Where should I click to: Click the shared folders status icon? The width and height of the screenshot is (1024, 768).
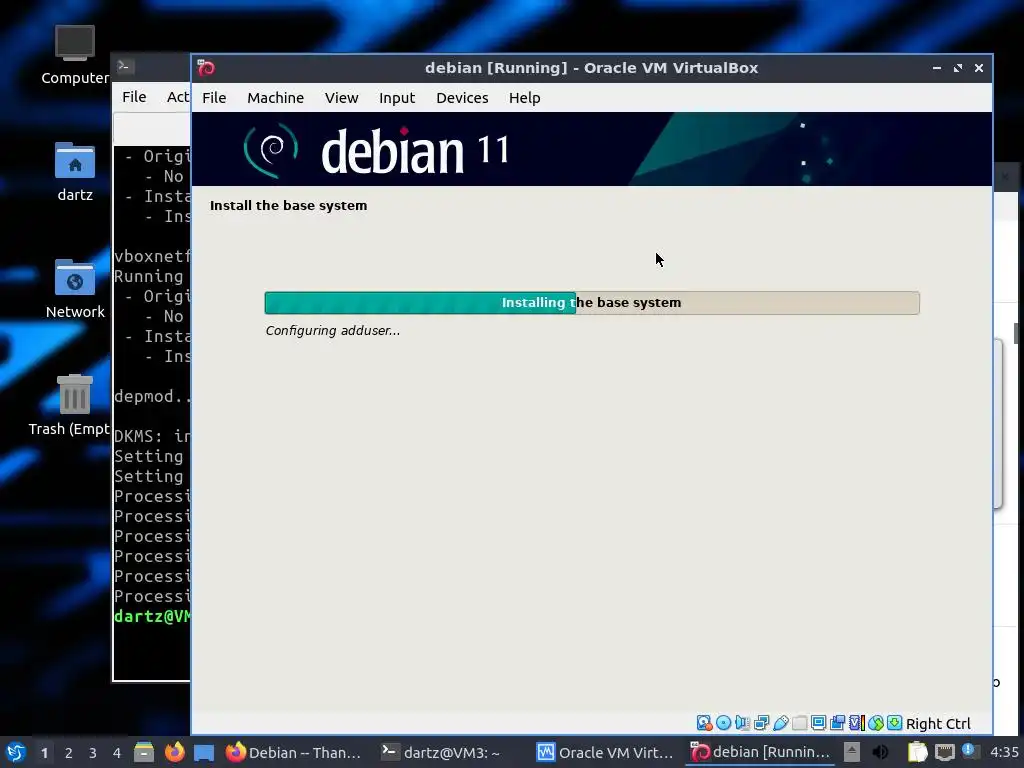point(799,723)
